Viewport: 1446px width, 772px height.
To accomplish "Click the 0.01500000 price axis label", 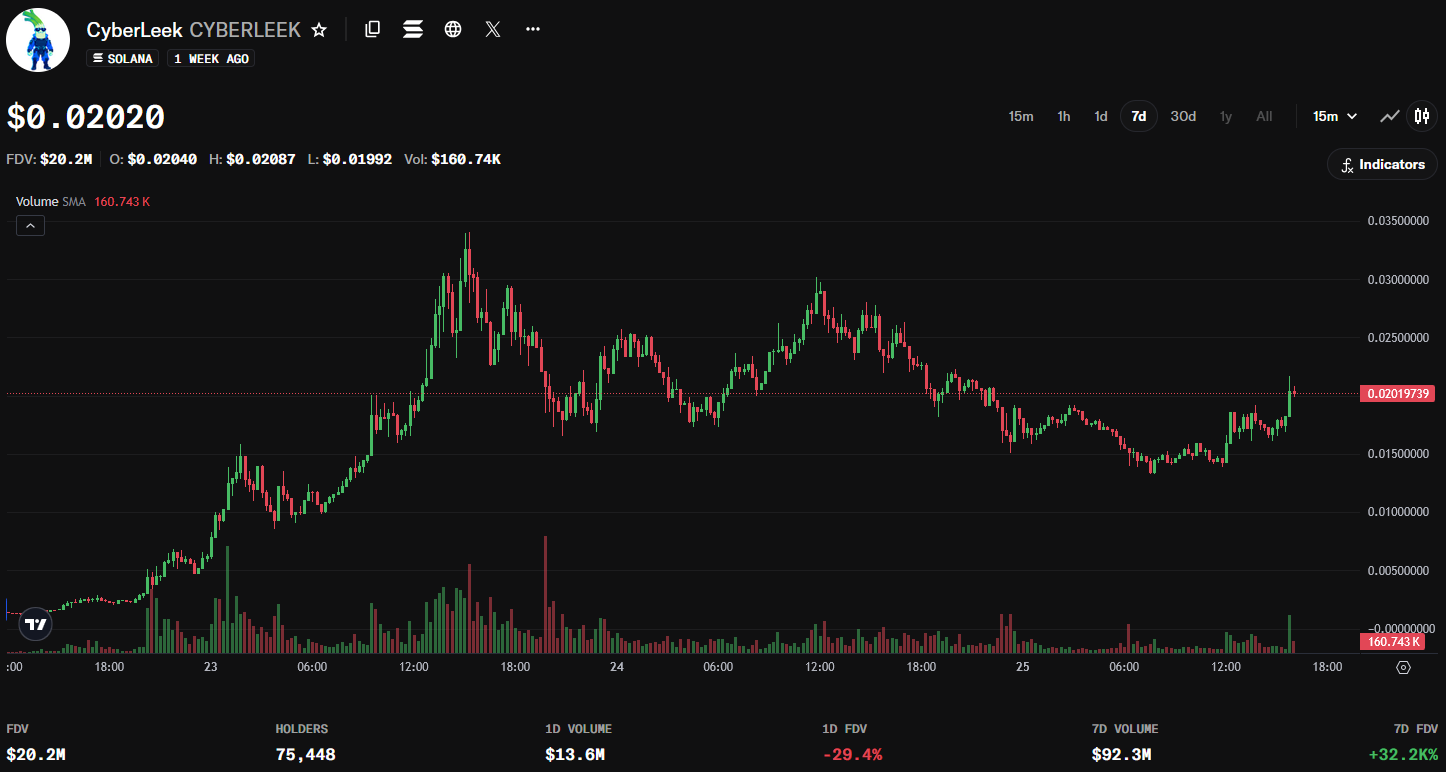I will (1400, 454).
